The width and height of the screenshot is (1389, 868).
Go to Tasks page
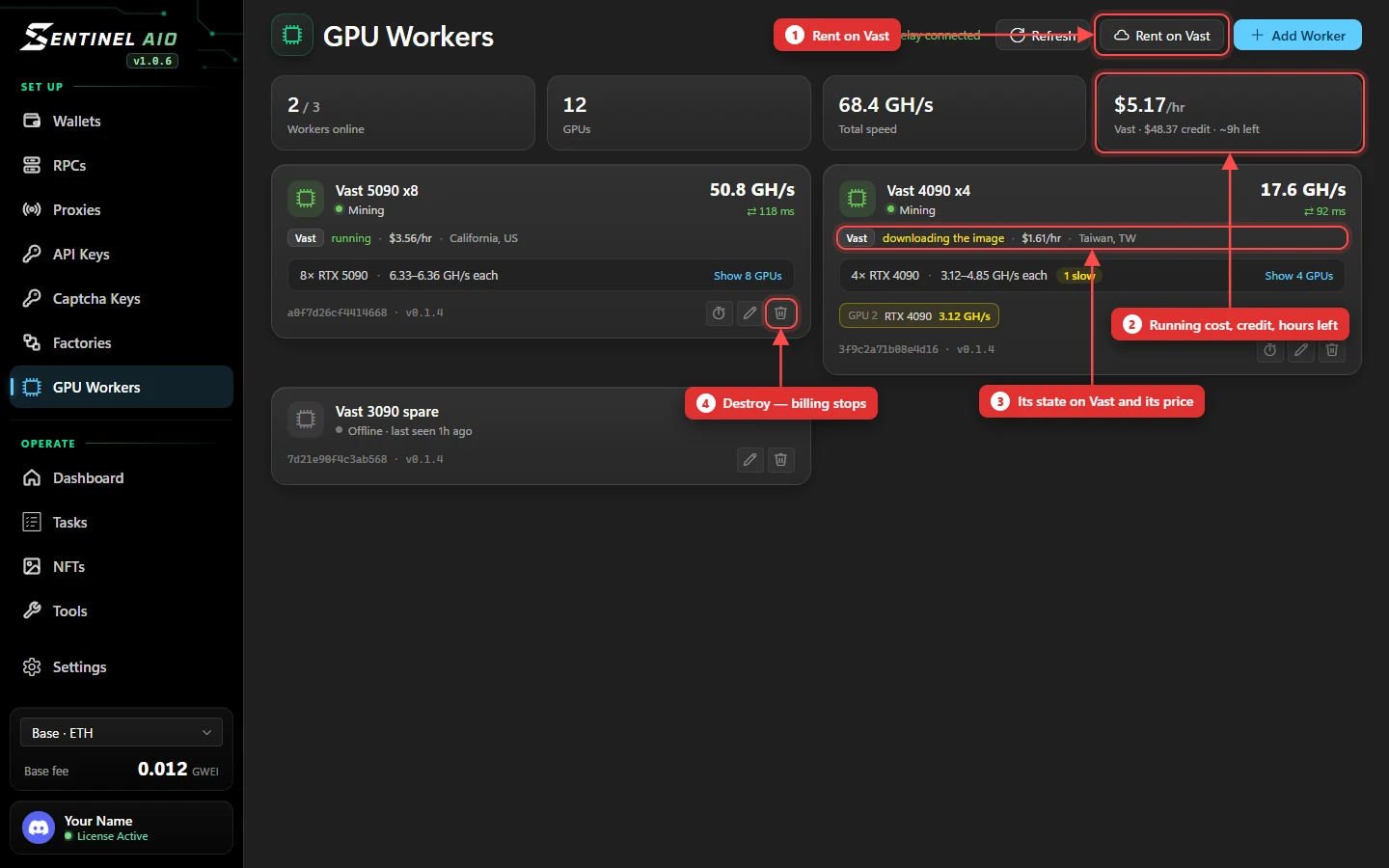122,523
